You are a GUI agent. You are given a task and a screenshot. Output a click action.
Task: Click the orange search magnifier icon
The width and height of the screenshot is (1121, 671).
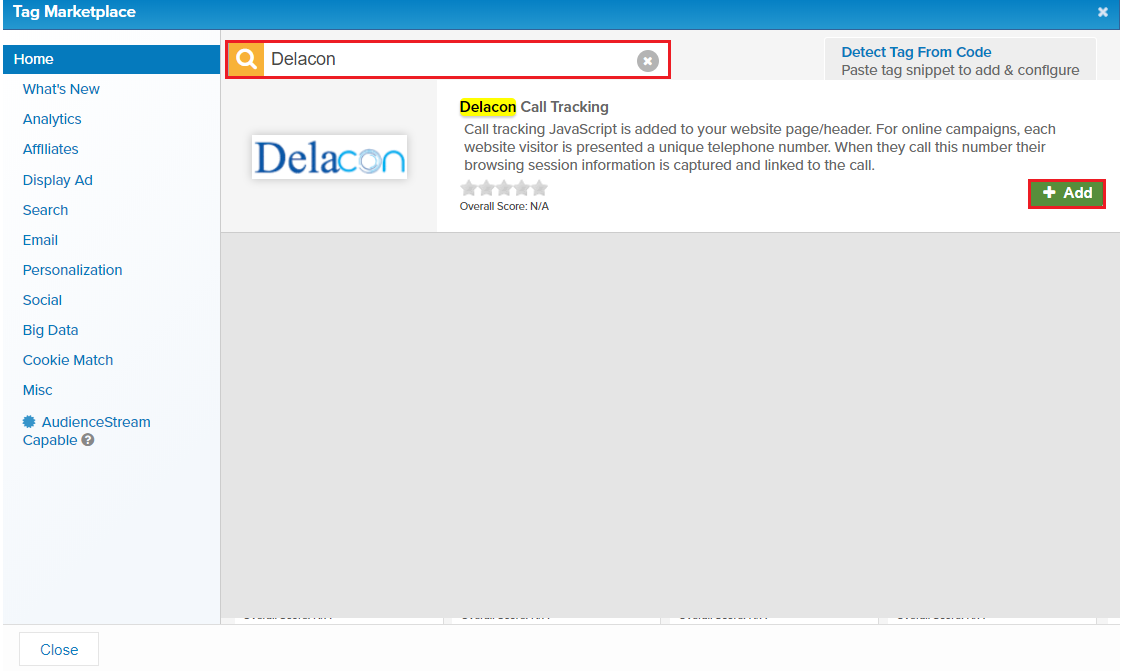(246, 59)
